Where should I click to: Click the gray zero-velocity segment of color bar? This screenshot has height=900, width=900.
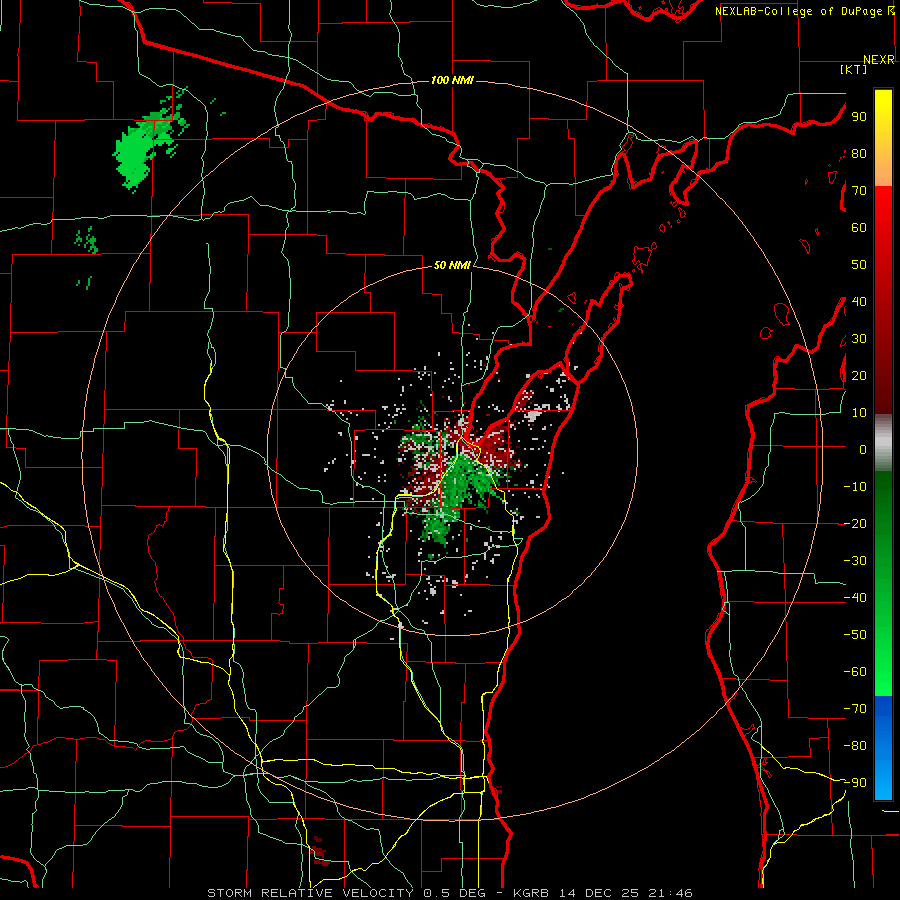pos(883,443)
